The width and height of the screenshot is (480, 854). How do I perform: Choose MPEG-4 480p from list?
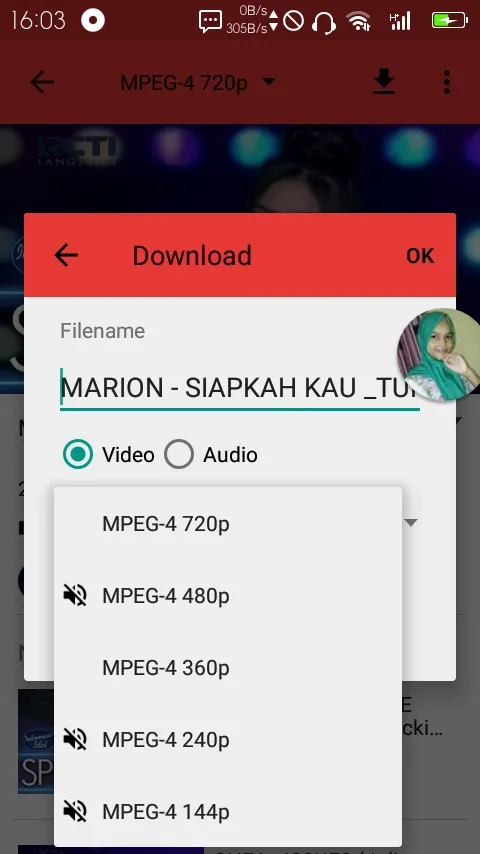[228, 596]
